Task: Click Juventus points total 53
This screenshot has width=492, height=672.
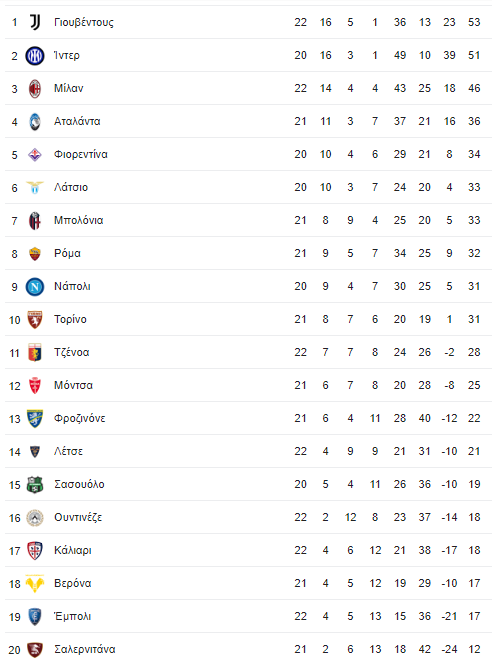Action: coord(474,22)
